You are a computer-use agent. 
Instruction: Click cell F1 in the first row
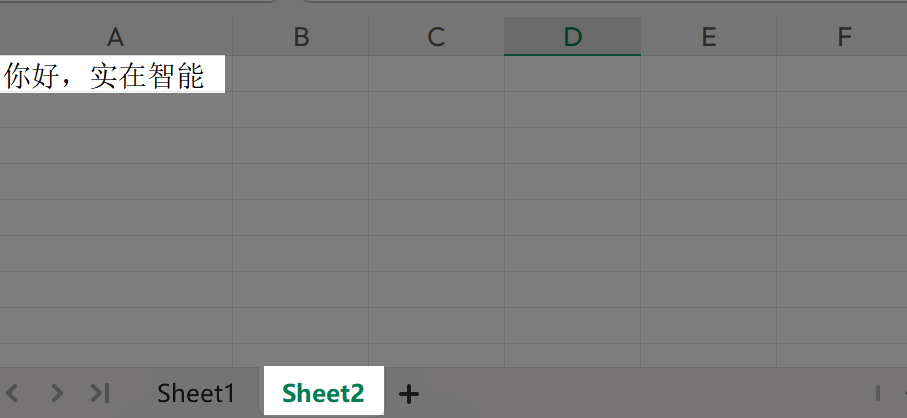(843, 75)
